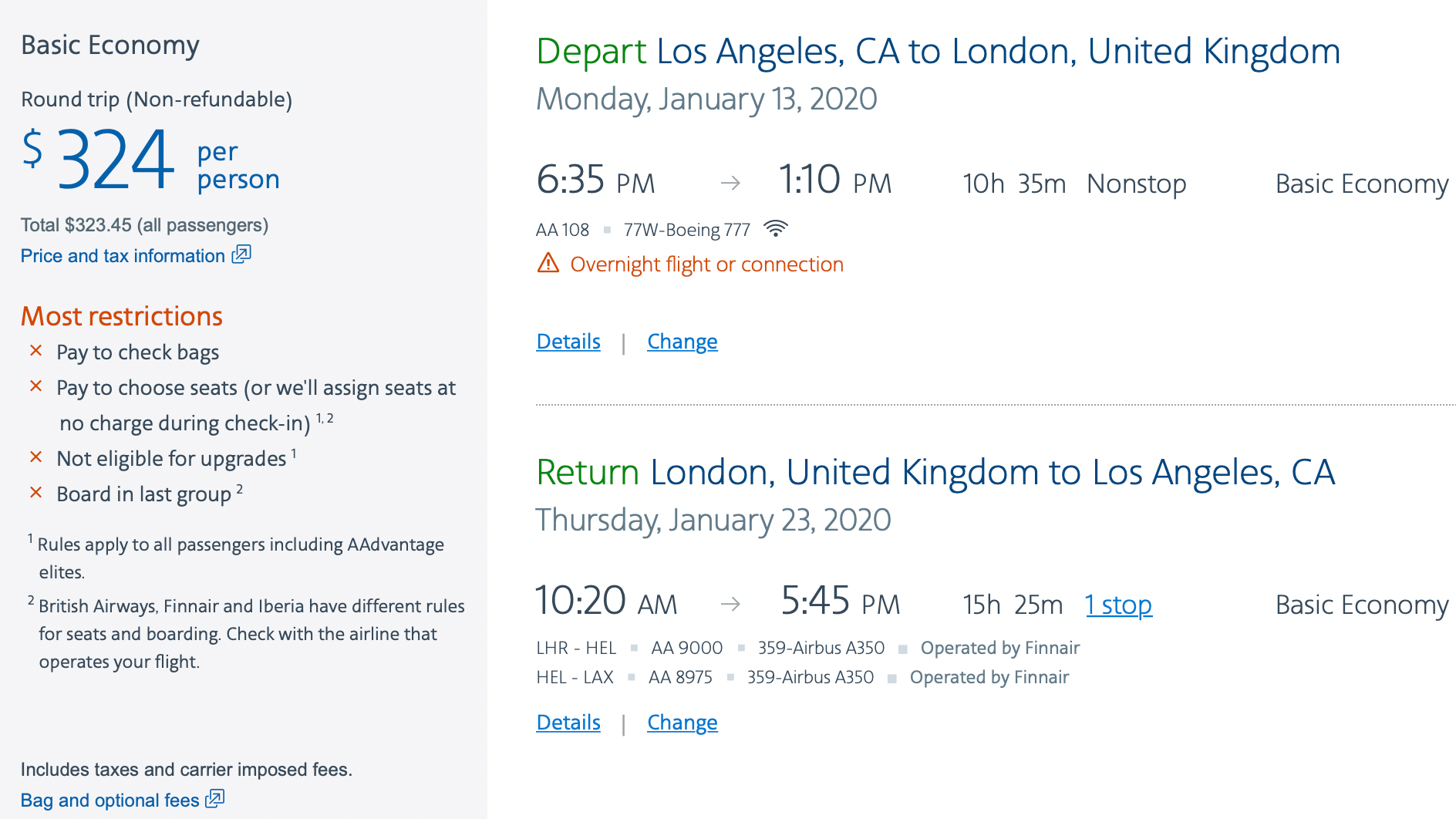This screenshot has width=1456, height=819.
Task: Click the red X beside Board in last group
Action: 35,492
